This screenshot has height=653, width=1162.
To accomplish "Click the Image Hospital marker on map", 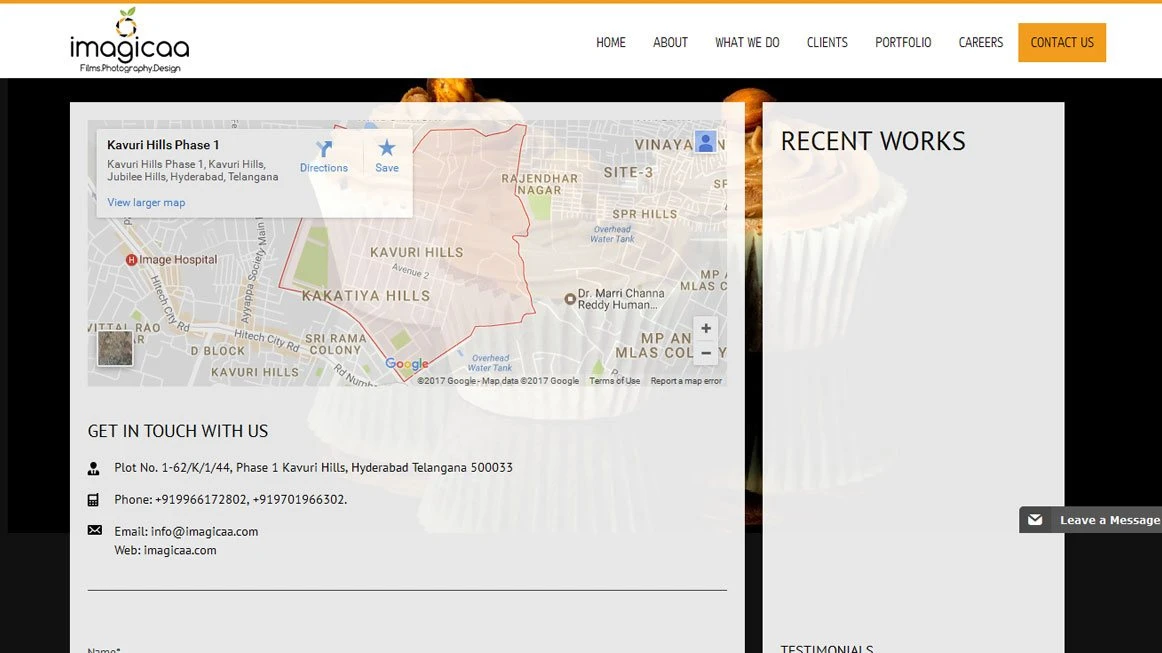I will 131,260.
